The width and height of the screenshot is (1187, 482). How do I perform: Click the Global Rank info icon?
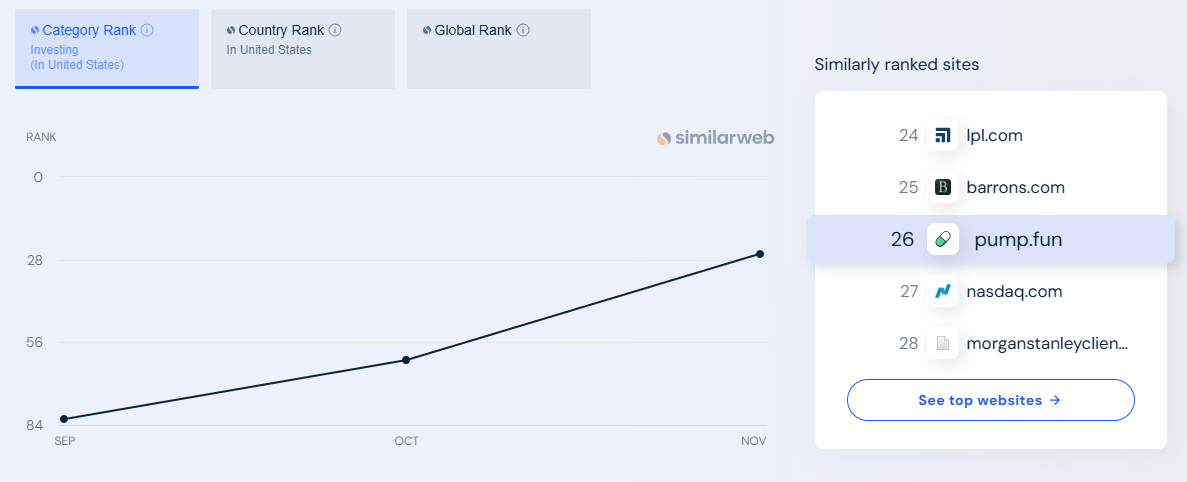[x=523, y=30]
